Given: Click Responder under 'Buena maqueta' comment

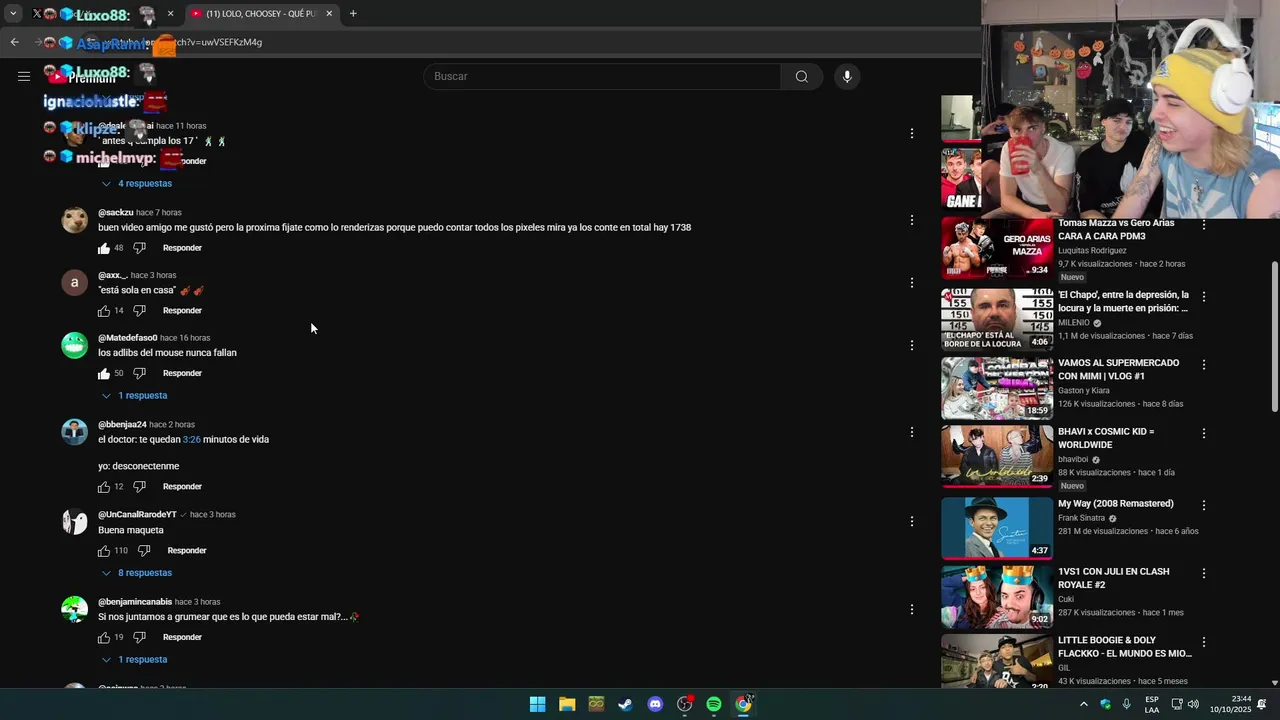Looking at the screenshot, I should pos(187,551).
